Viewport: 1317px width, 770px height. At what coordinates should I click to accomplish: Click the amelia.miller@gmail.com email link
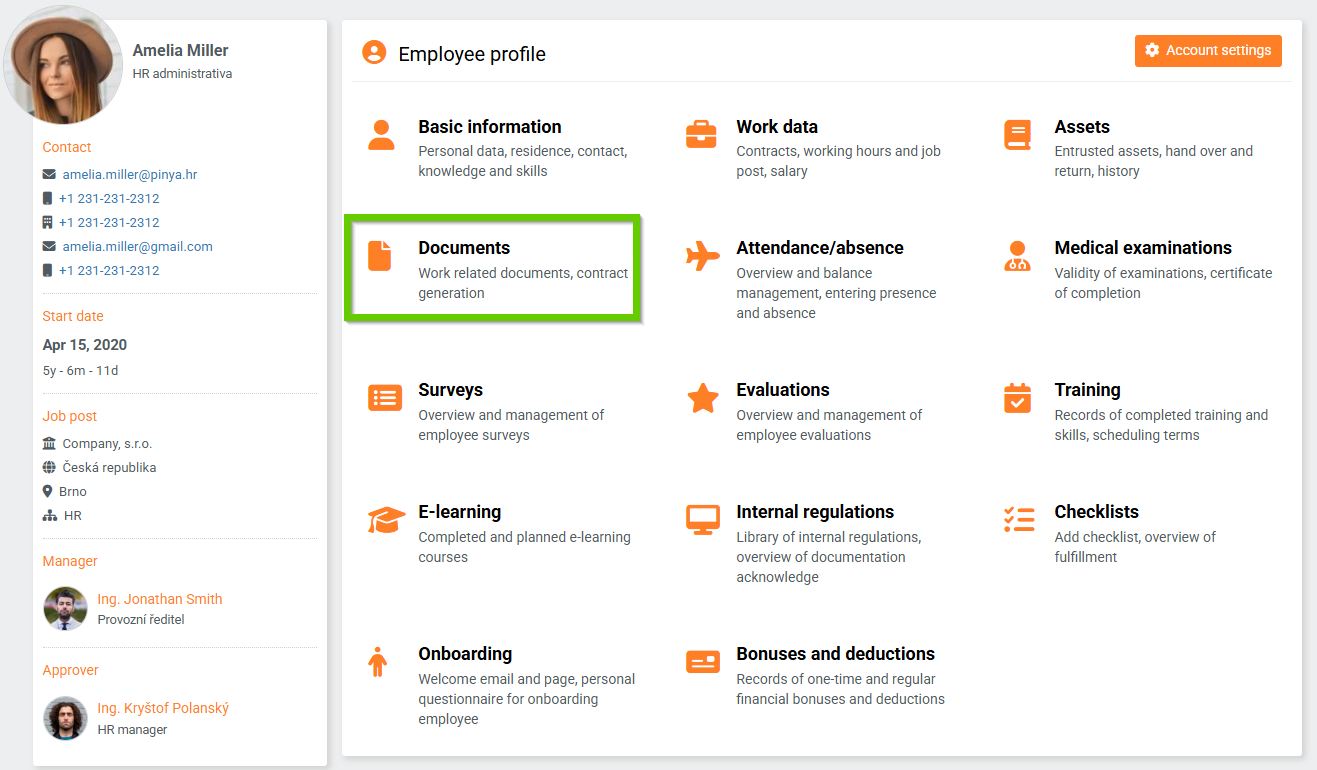point(138,247)
